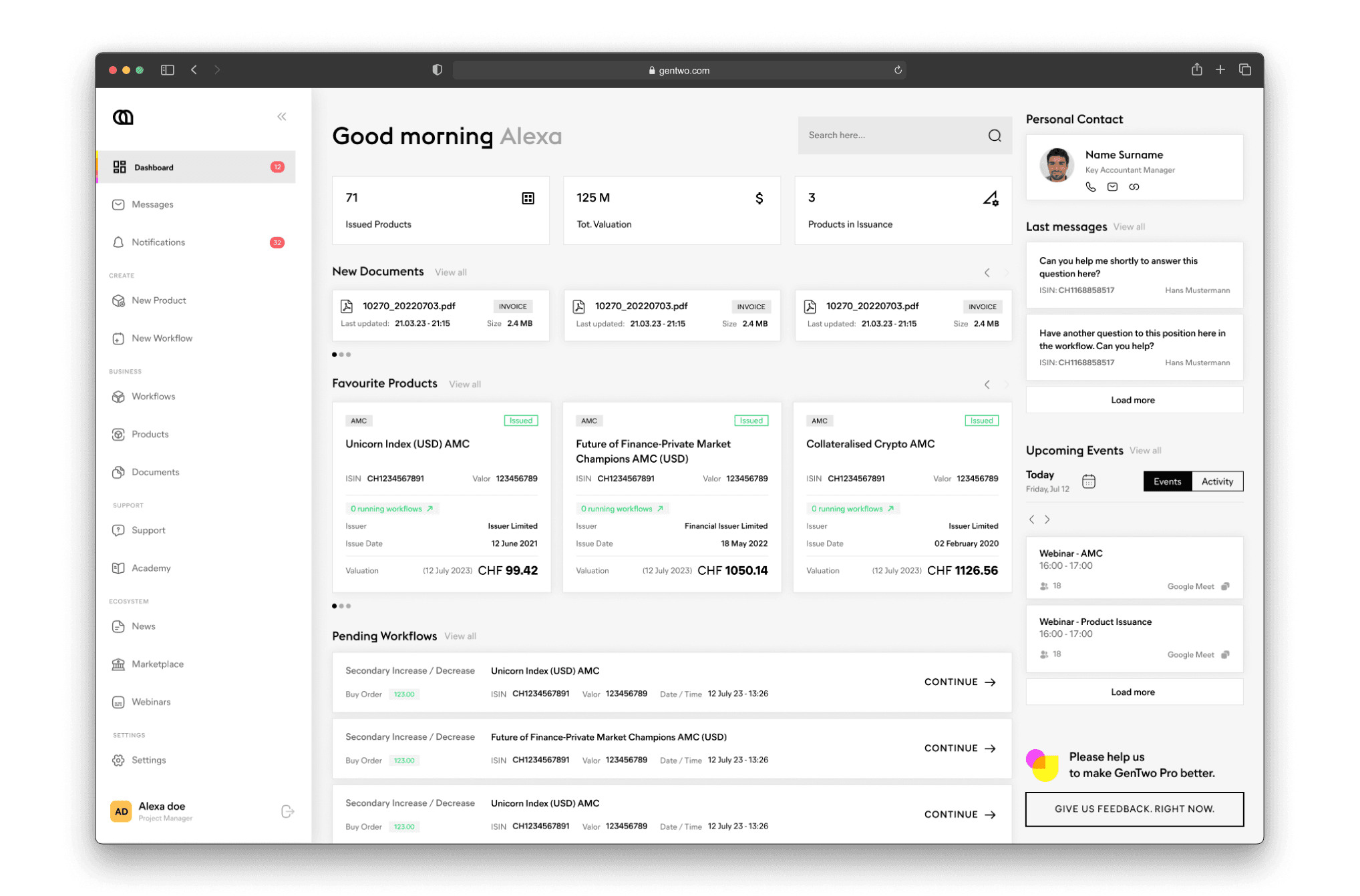Image resolution: width=1360 pixels, height=896 pixels.
Task: Open running workflows arrow on Unicorn Index card
Action: (430, 509)
